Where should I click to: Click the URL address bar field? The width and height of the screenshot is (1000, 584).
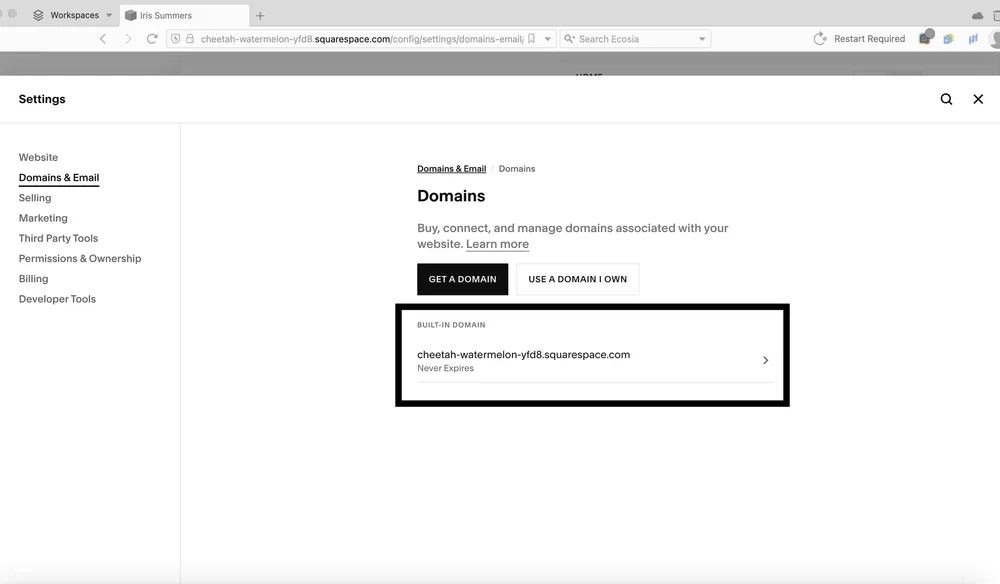361,39
